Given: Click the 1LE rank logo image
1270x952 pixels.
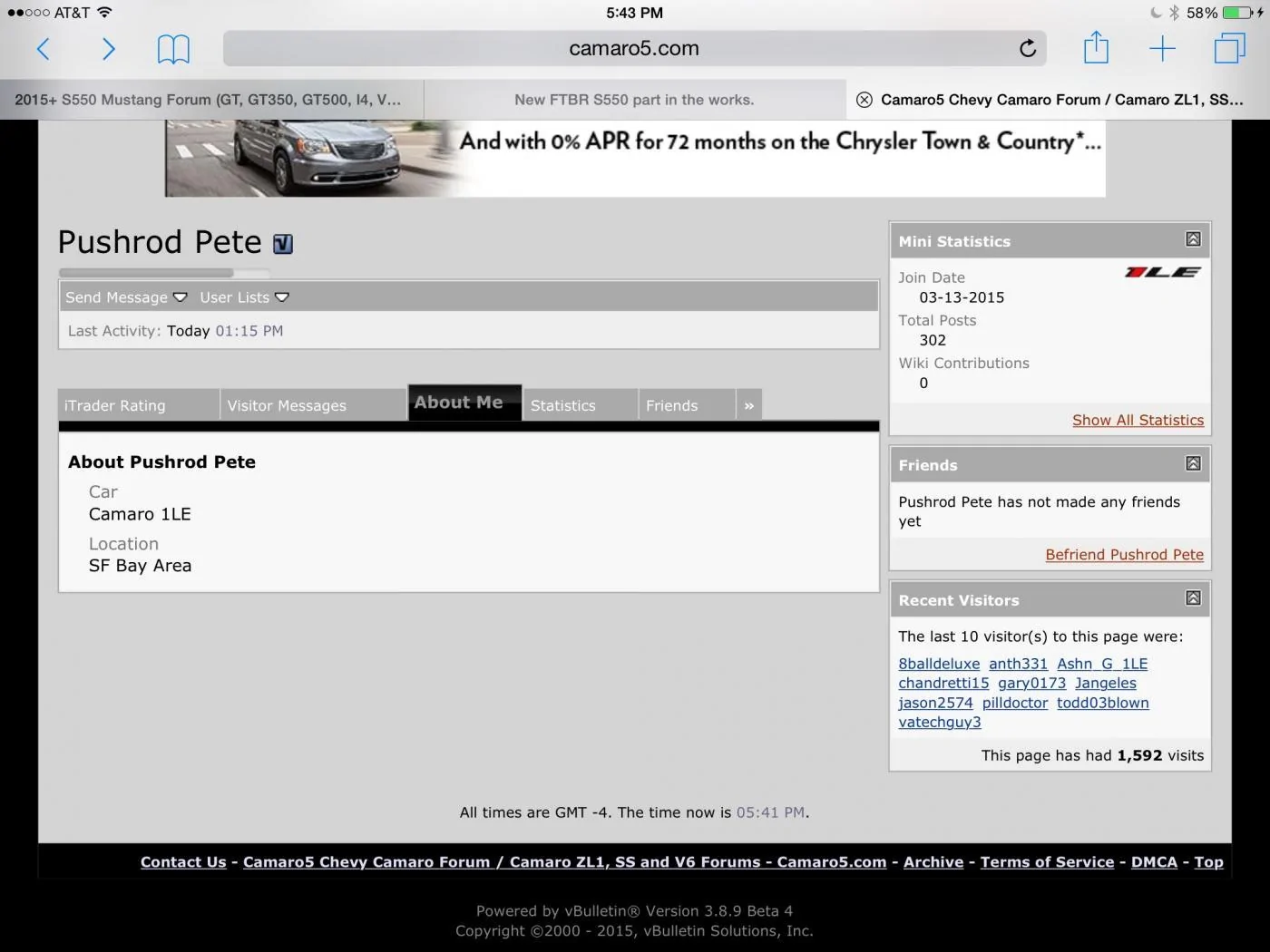Looking at the screenshot, I should pos(1163,272).
